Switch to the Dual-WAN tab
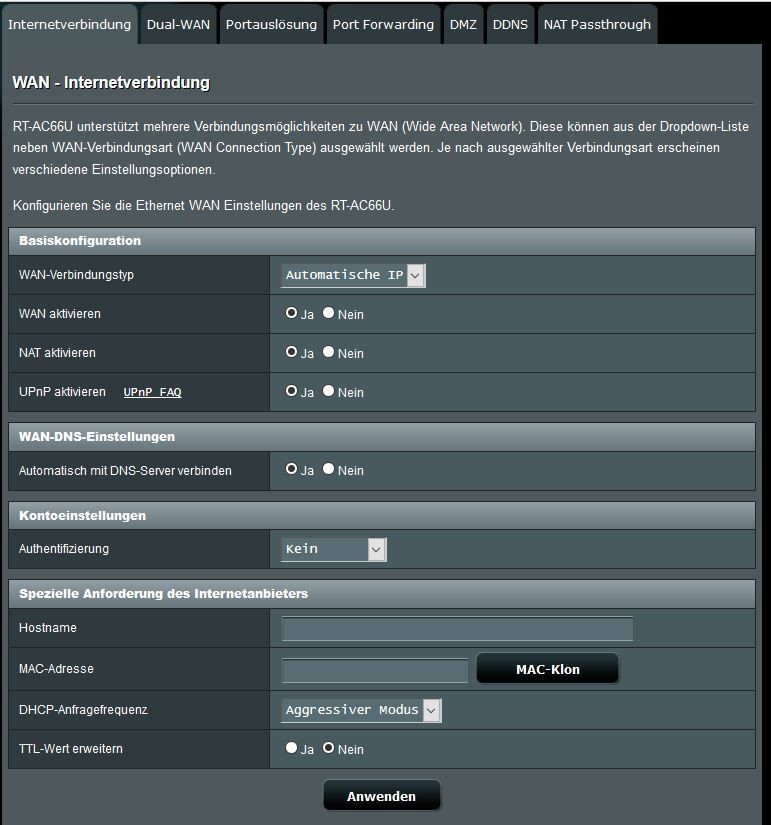The width and height of the screenshot is (771, 825). [x=178, y=25]
